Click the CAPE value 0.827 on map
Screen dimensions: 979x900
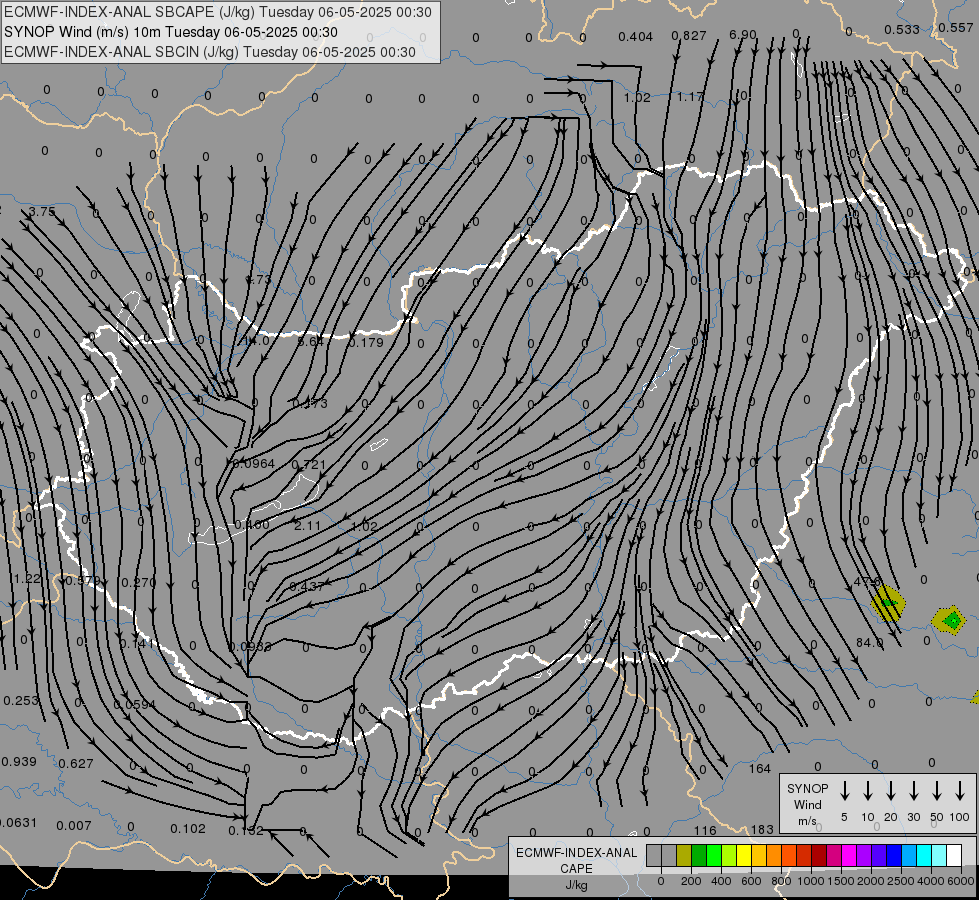(689, 36)
